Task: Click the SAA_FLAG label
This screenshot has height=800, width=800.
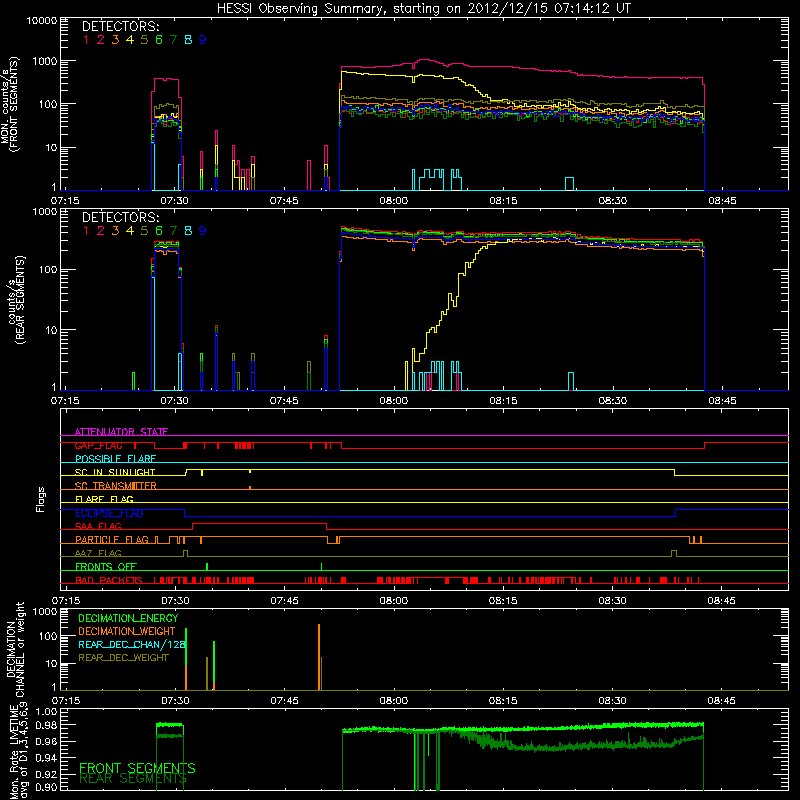Action: [x=98, y=526]
